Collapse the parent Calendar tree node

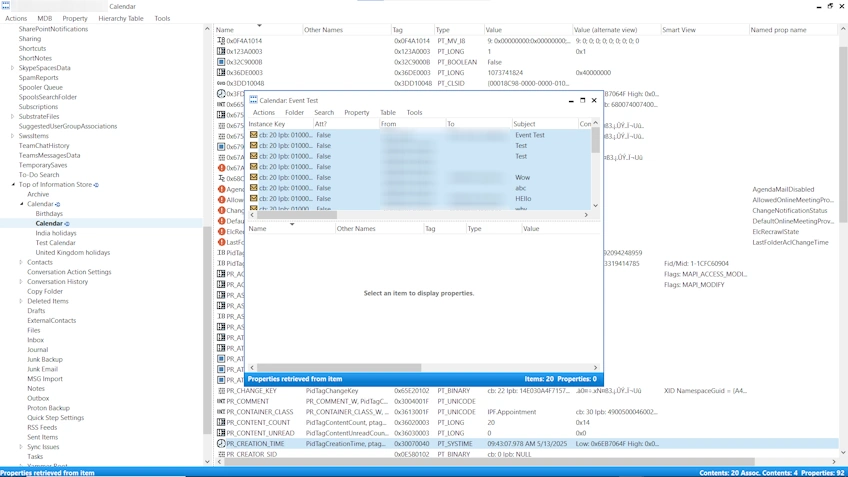22,204
